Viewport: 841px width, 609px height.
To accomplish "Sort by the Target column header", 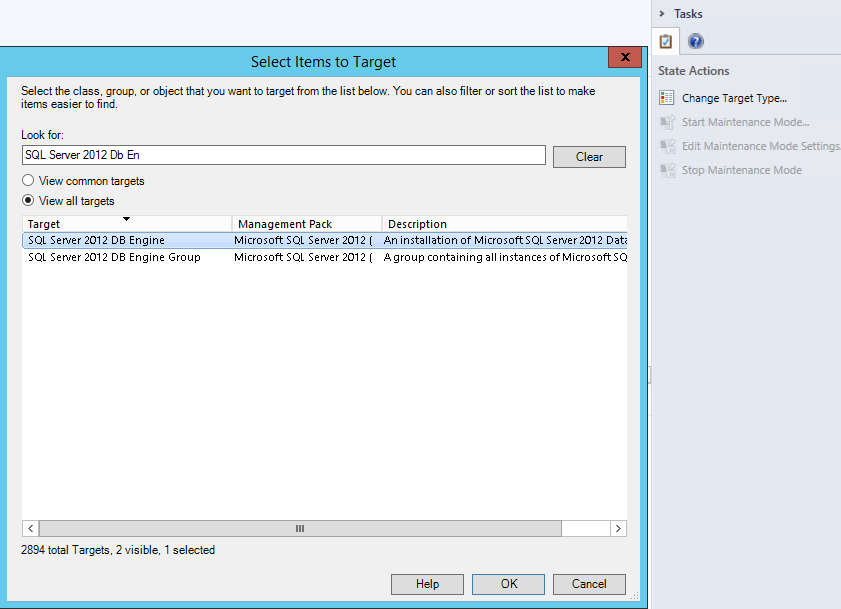I will click(127, 224).
